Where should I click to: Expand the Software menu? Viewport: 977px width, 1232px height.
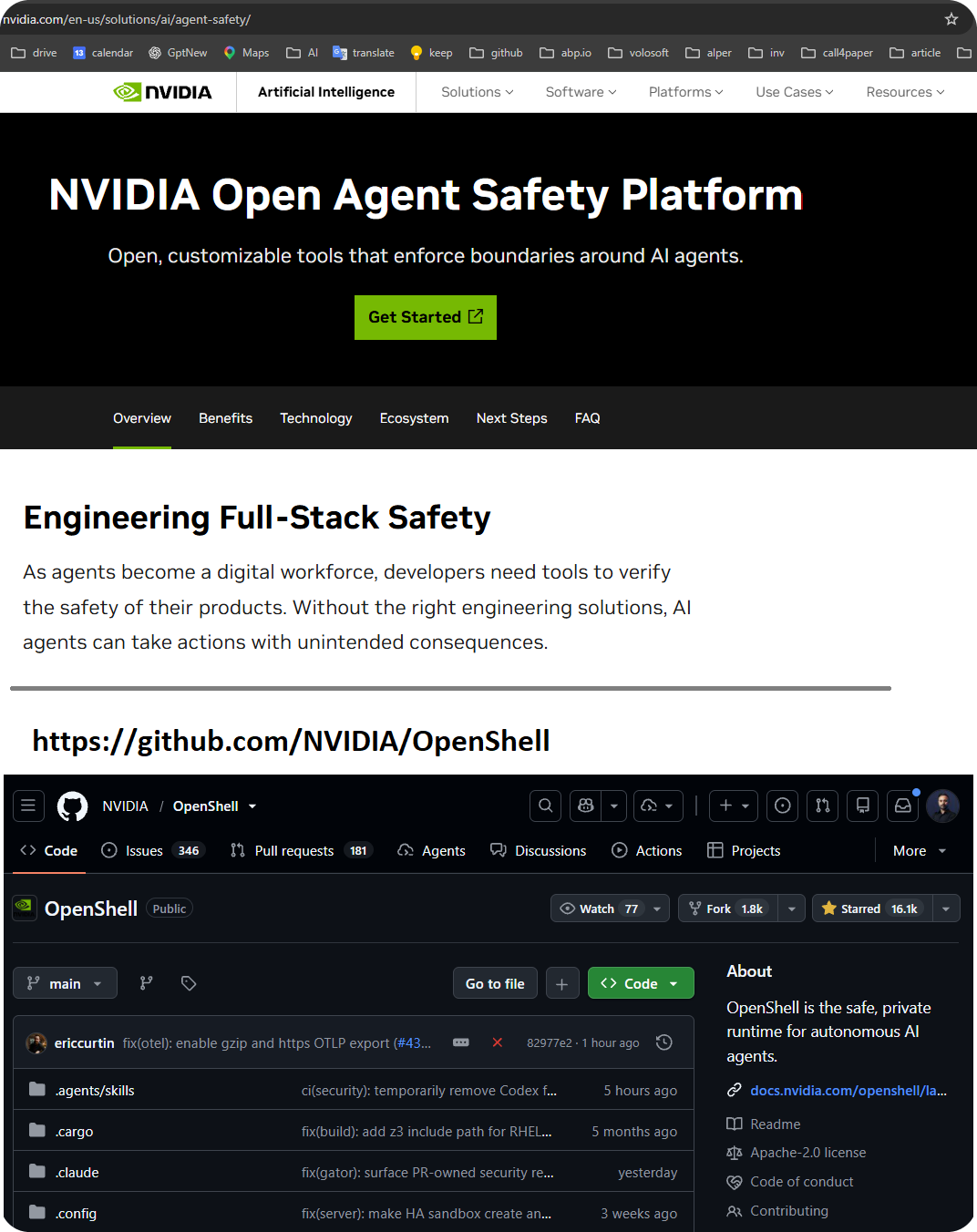581,92
